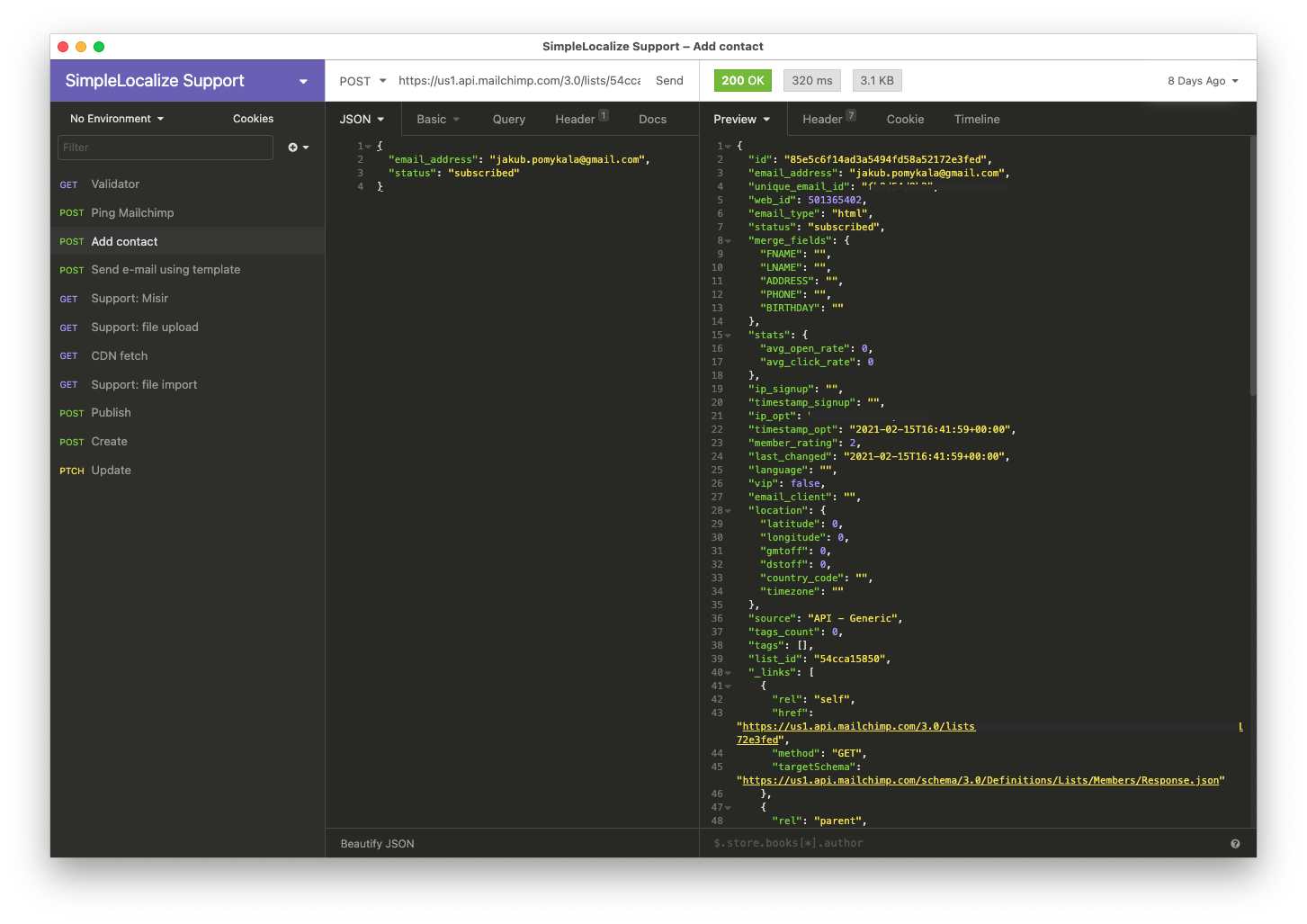Select the Validator request
This screenshot has width=1307, height=924.
(187, 184)
